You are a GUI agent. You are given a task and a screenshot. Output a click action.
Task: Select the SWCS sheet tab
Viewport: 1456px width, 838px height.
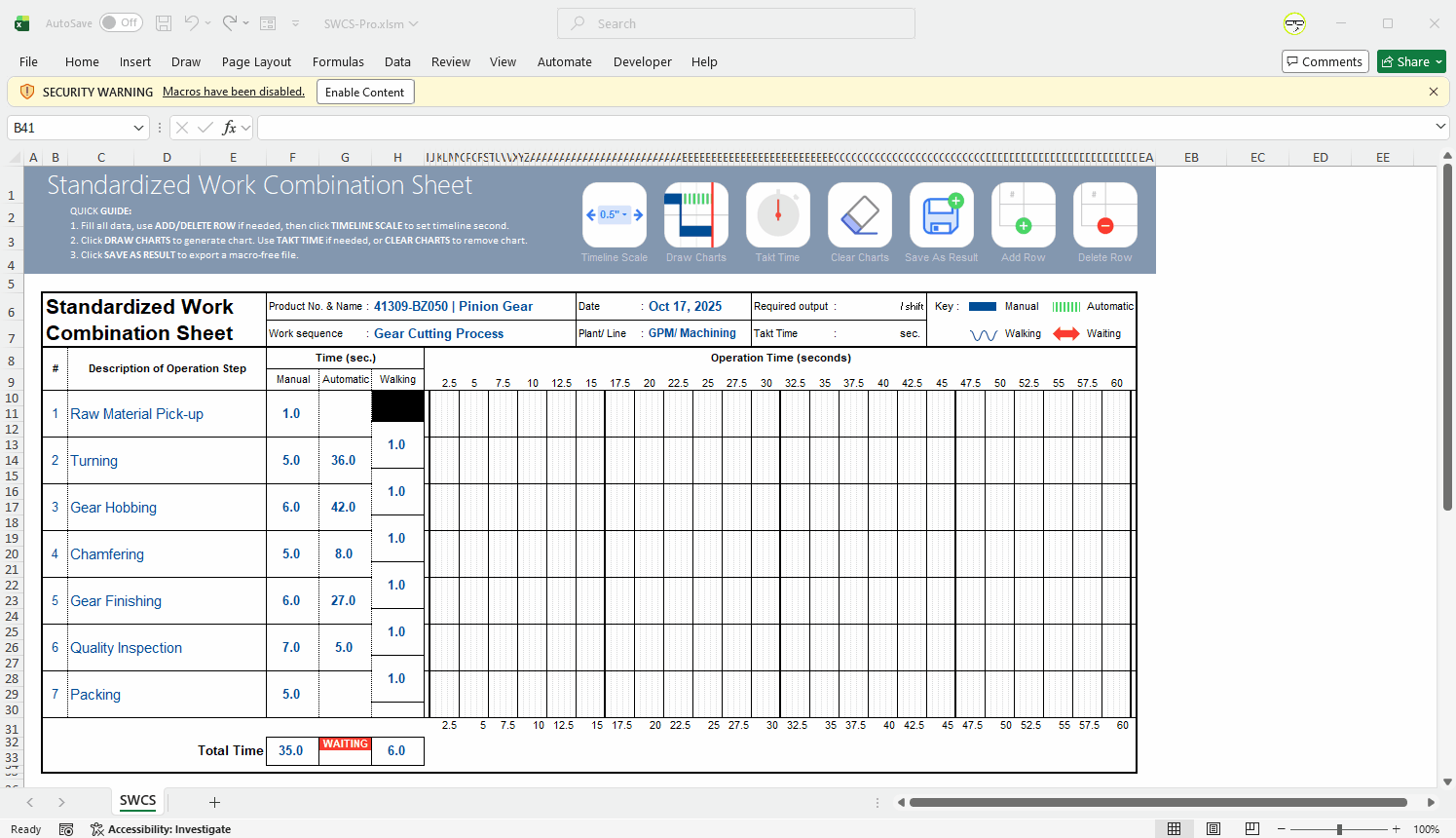(137, 801)
